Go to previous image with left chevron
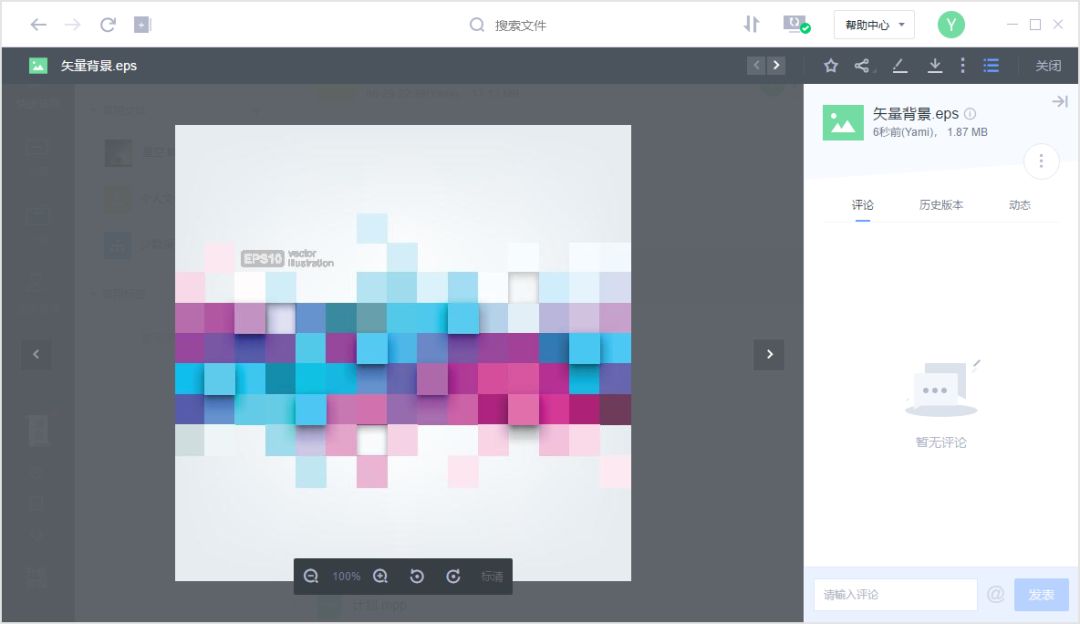The height and width of the screenshot is (624, 1080). [36, 355]
